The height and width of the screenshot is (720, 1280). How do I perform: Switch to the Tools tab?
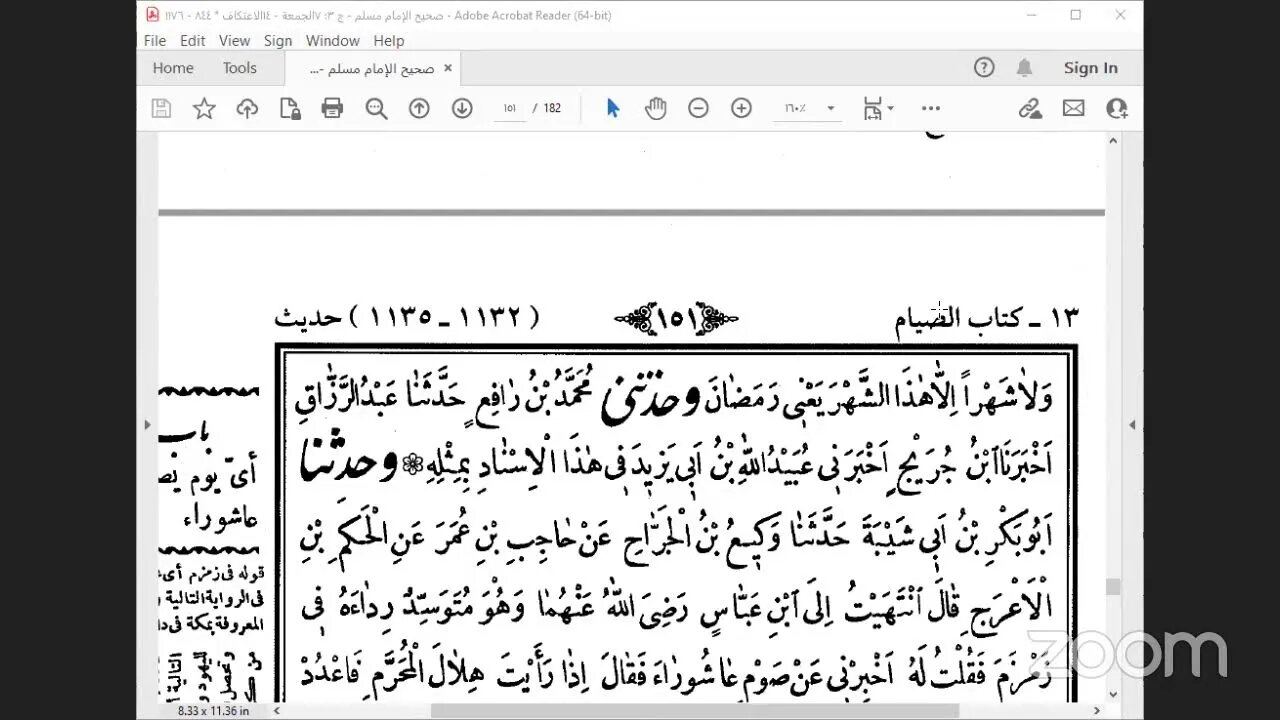click(x=240, y=68)
